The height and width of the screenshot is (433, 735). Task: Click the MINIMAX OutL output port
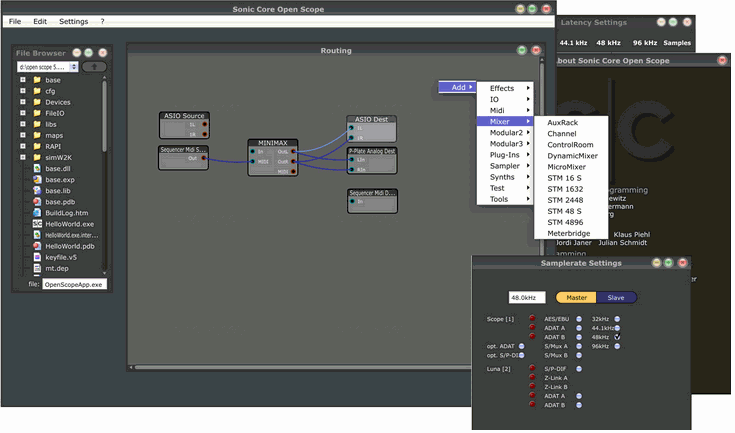[293, 152]
